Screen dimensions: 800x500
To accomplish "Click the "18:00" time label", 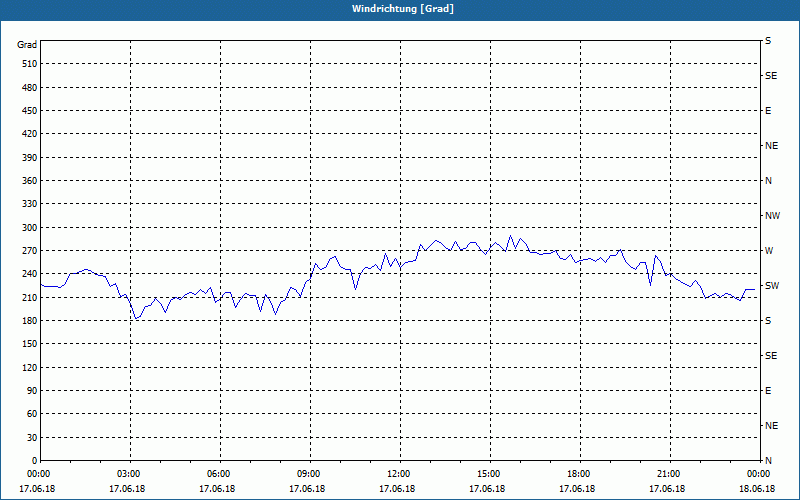I will [580, 474].
